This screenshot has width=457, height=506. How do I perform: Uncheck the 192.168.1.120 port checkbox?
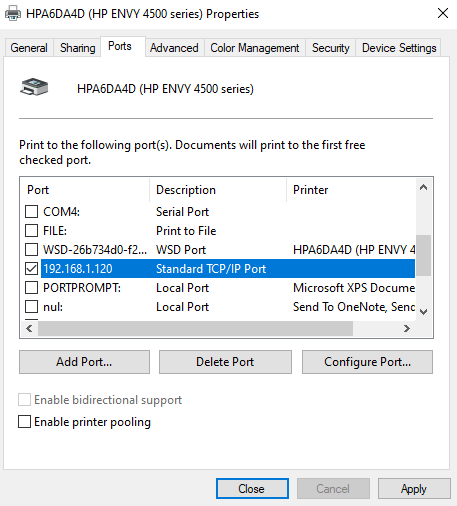[31, 268]
